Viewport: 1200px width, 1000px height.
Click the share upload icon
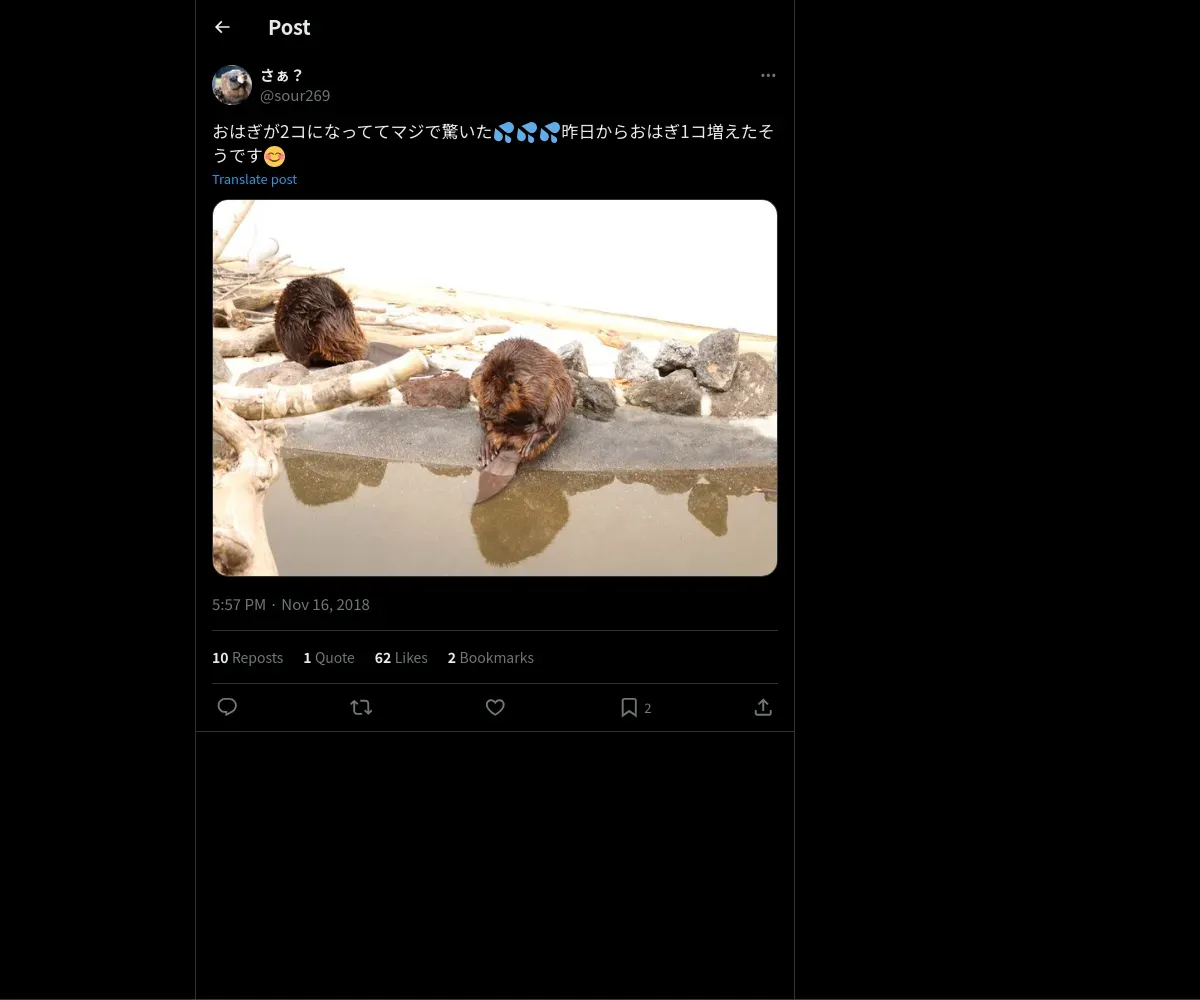763,707
